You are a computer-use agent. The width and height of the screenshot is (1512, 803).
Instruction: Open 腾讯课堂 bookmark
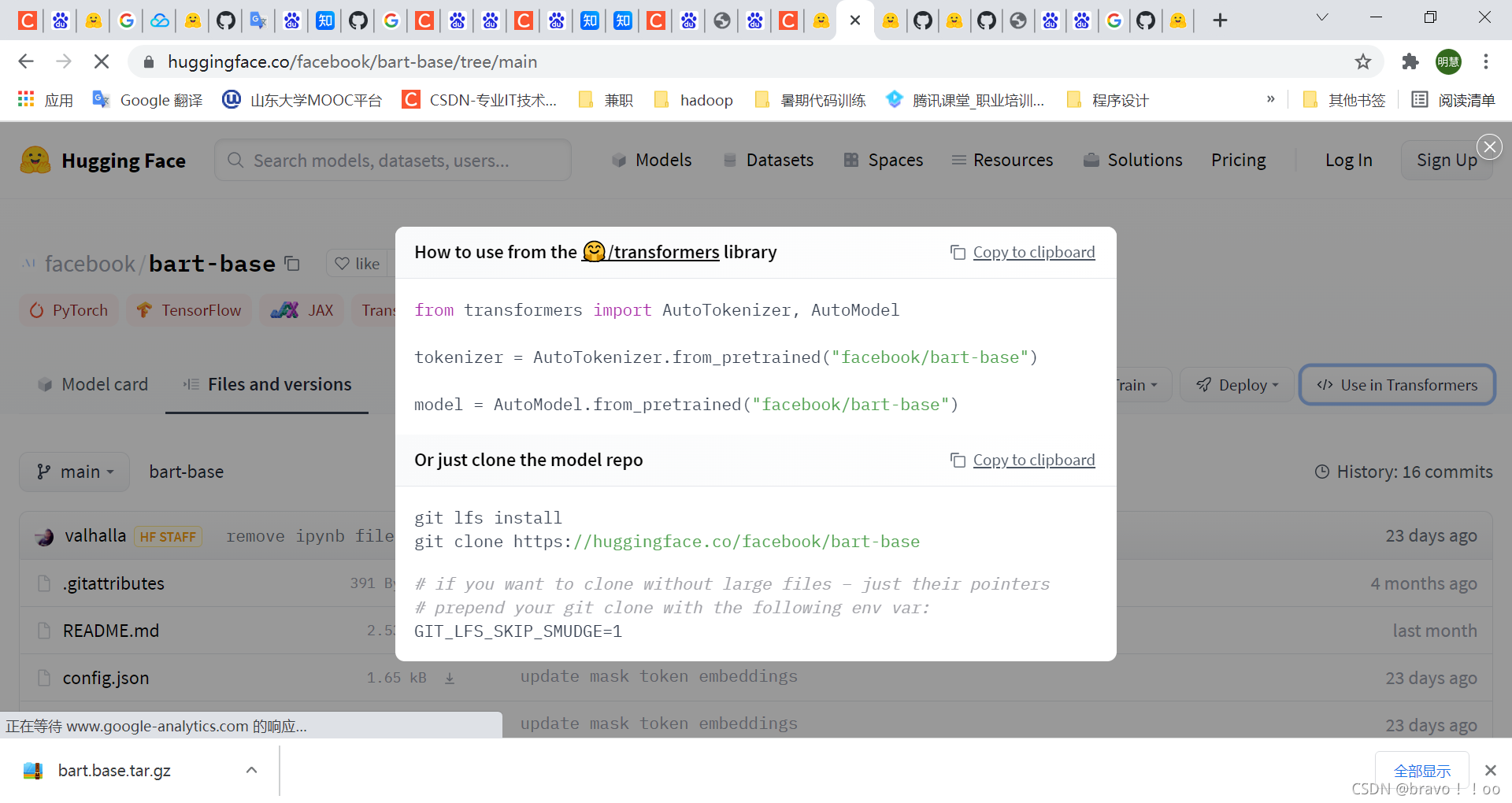(965, 100)
